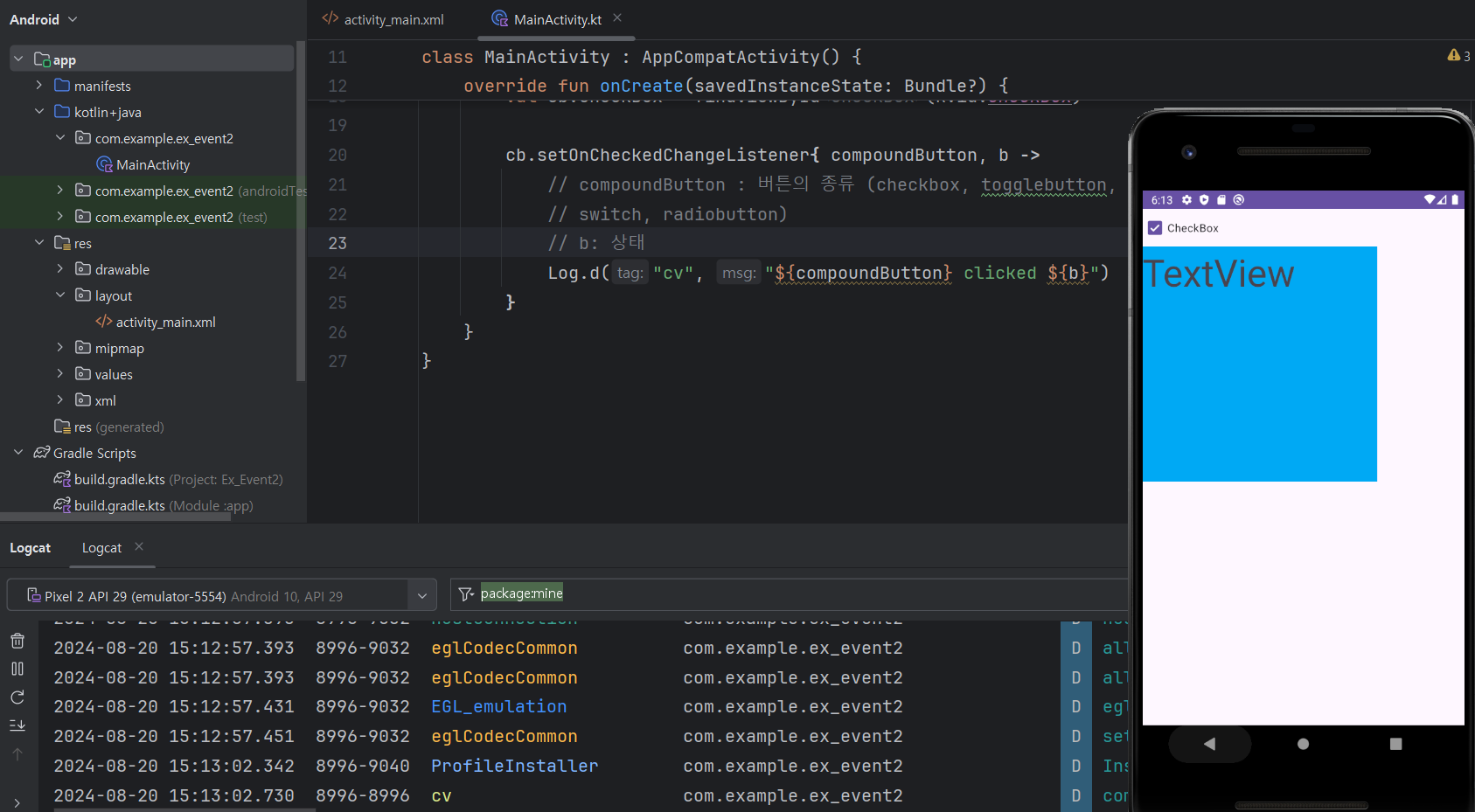Switch to the activity_main.xml editor tab

(383, 19)
